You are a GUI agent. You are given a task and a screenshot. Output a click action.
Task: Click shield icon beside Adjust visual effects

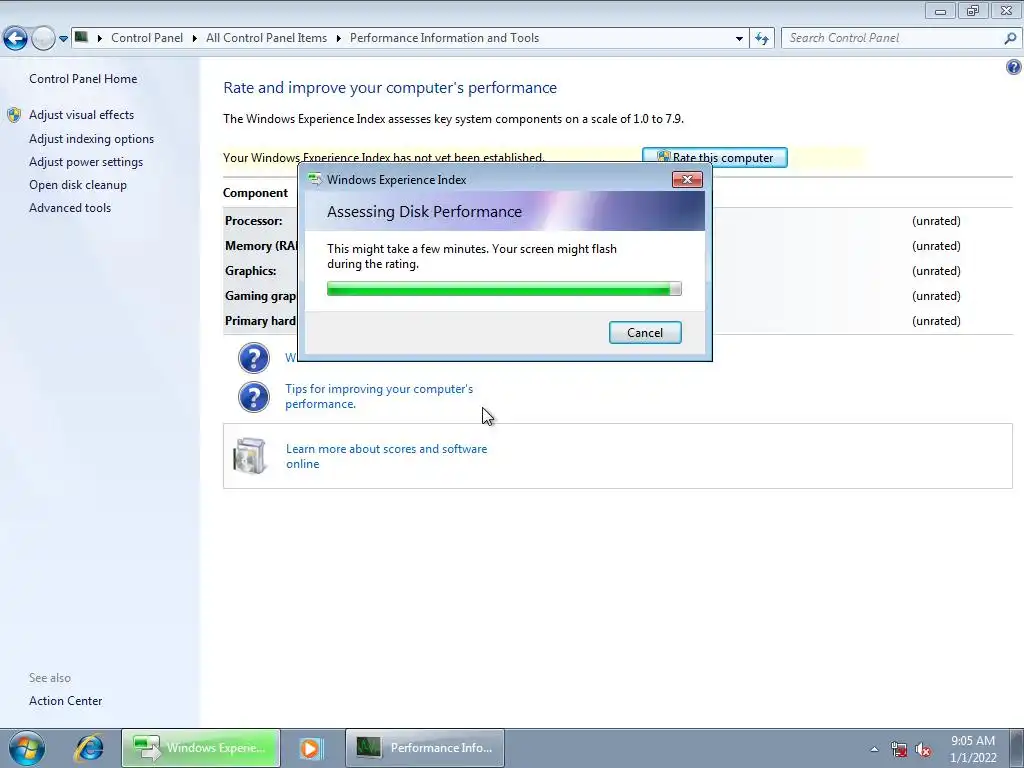click(14, 115)
